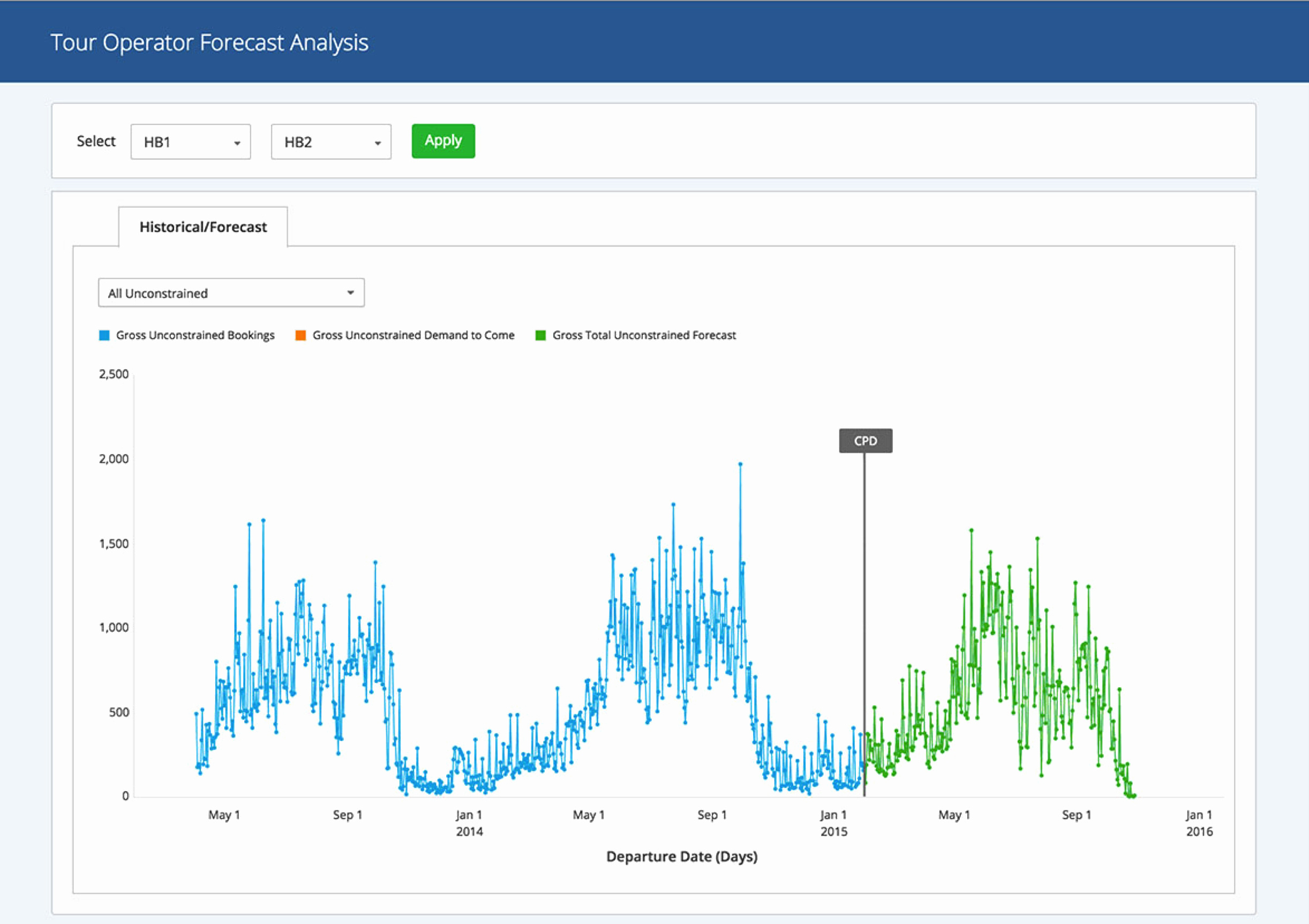1309x924 pixels.
Task: Click the blue legend color square
Action: pos(104,335)
